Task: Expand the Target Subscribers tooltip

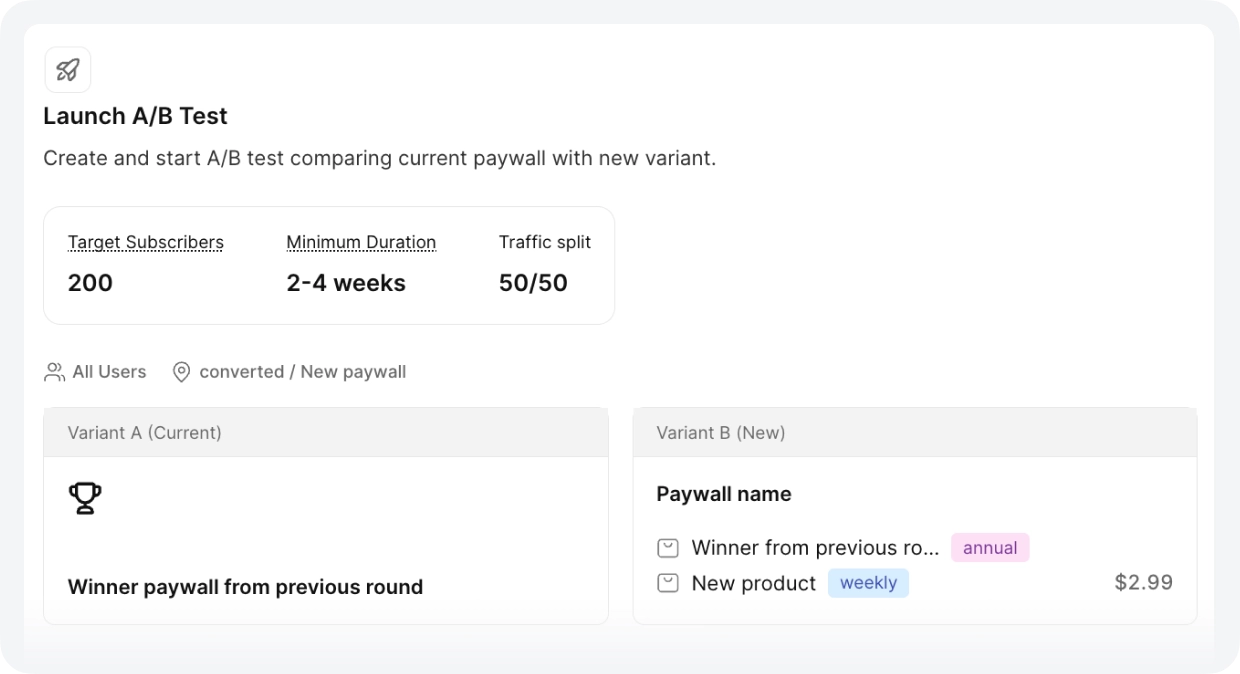Action: pos(145,242)
